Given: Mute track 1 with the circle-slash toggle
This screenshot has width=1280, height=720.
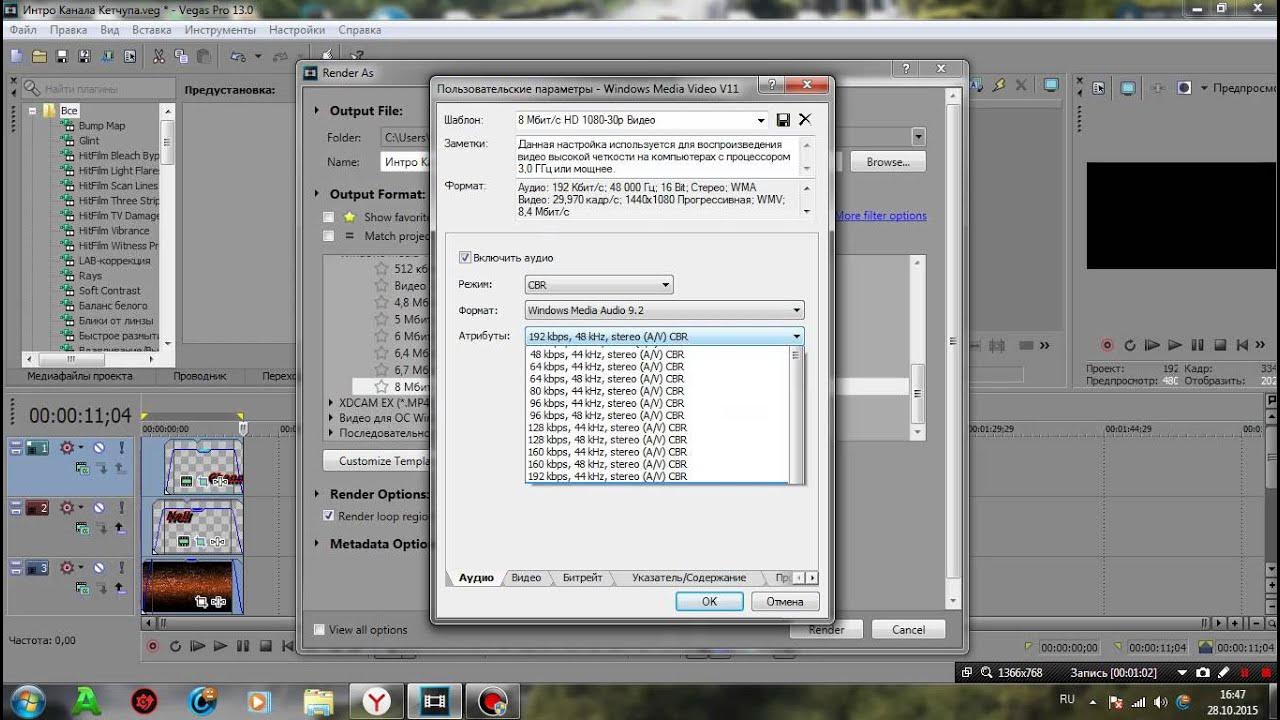Looking at the screenshot, I should 99,448.
